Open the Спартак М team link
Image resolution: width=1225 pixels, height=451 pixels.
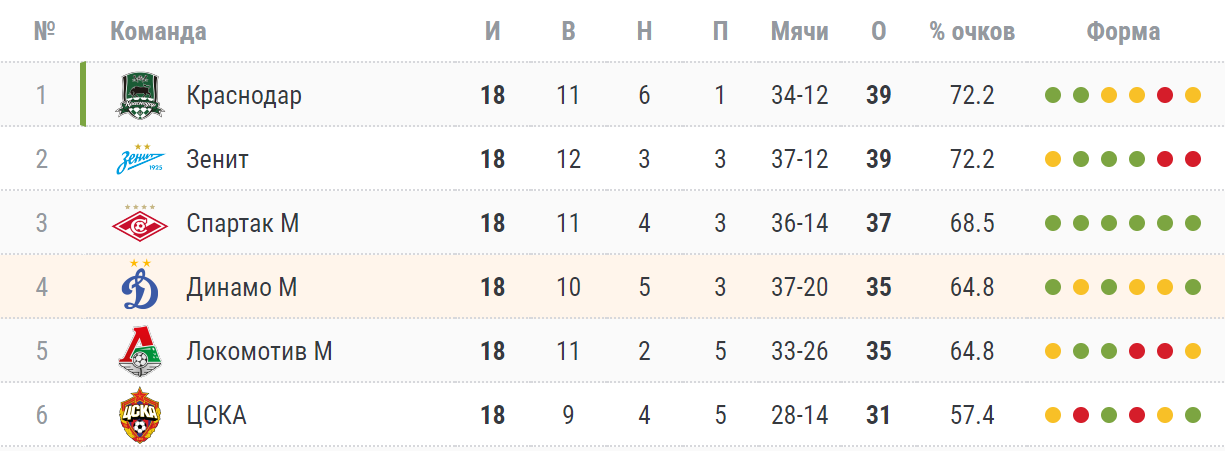pos(243,223)
